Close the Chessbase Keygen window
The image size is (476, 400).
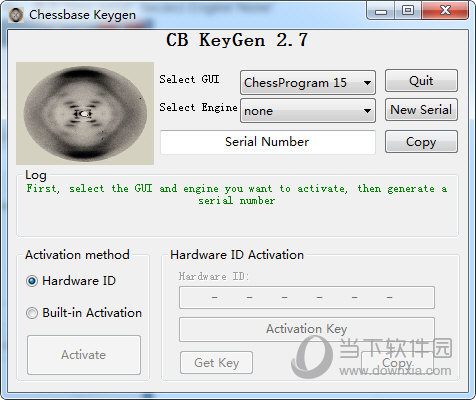[x=445, y=11]
